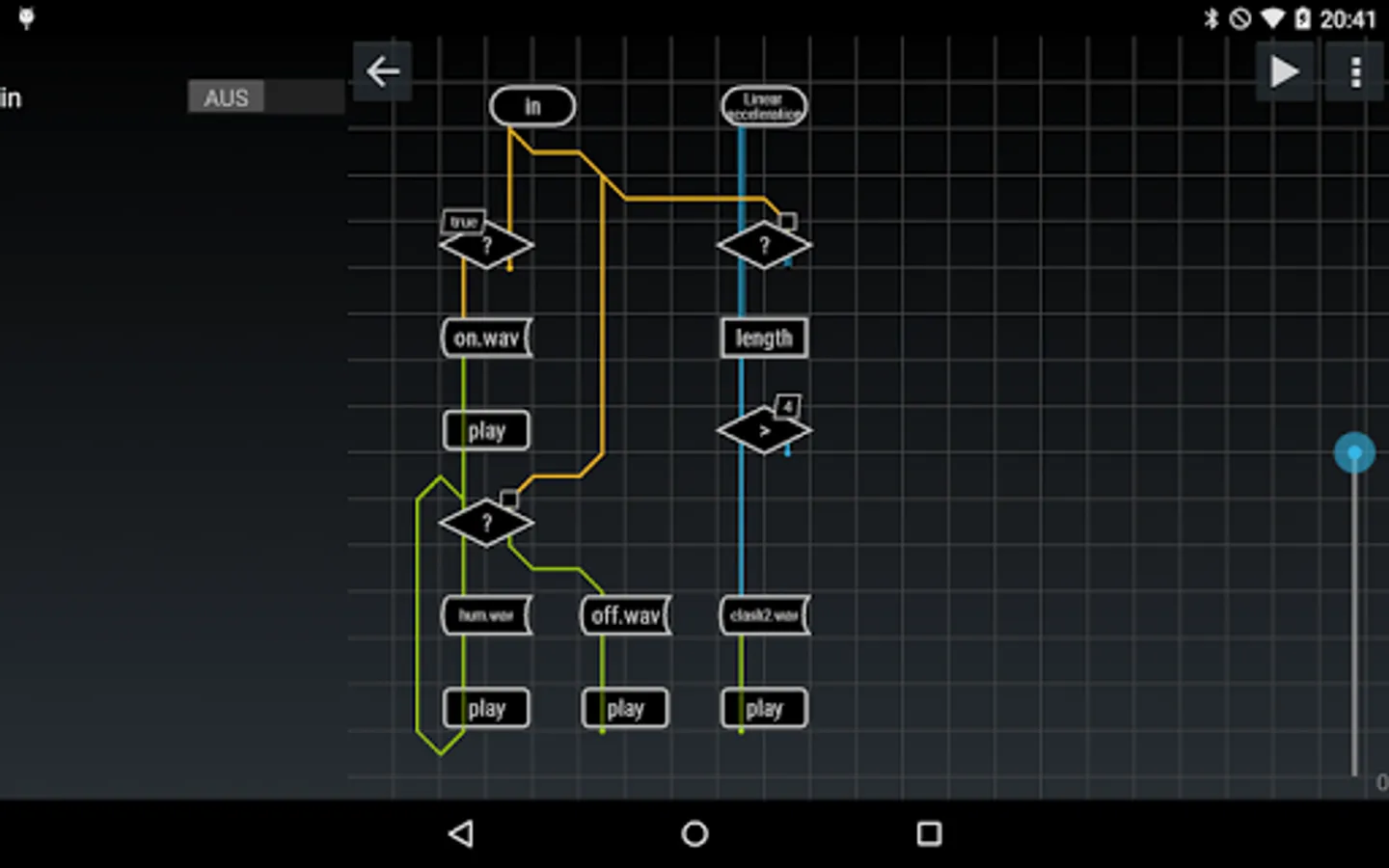Tap the Android back navigation button
The image size is (1389, 868).
pyautogui.click(x=461, y=834)
